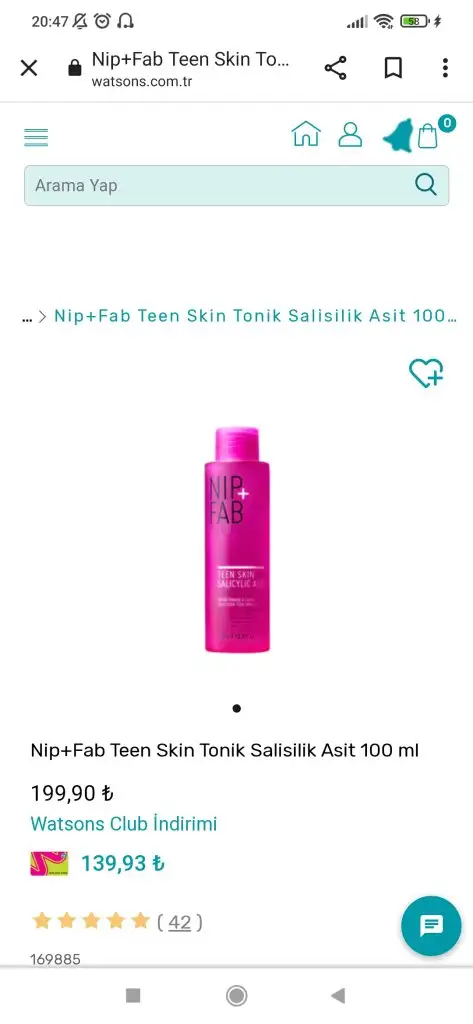473x1024 pixels.
Task: Open Watsons Club İndirimi link
Action: pos(123,824)
